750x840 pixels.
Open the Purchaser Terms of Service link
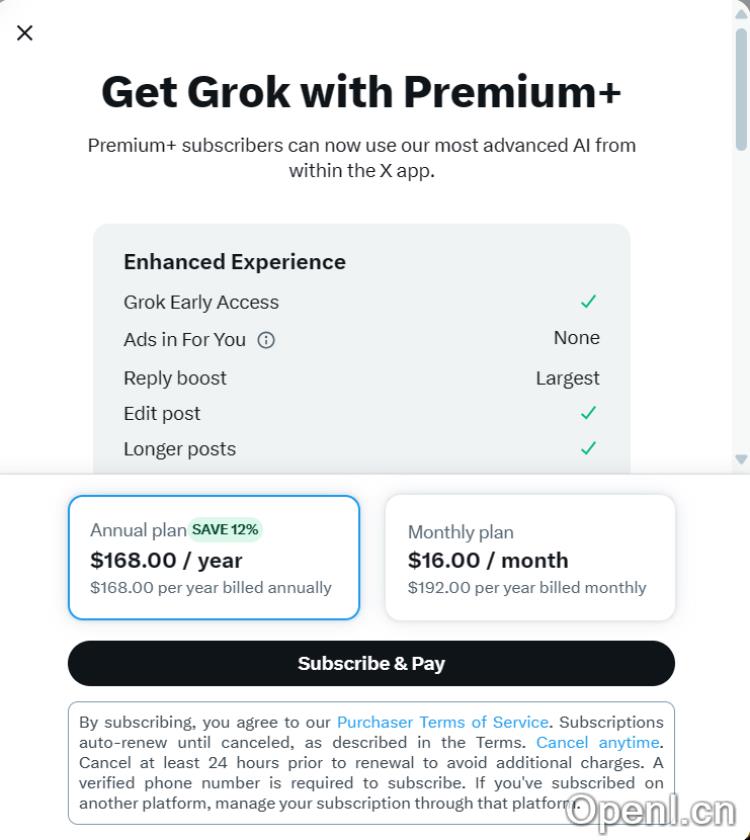(x=443, y=722)
